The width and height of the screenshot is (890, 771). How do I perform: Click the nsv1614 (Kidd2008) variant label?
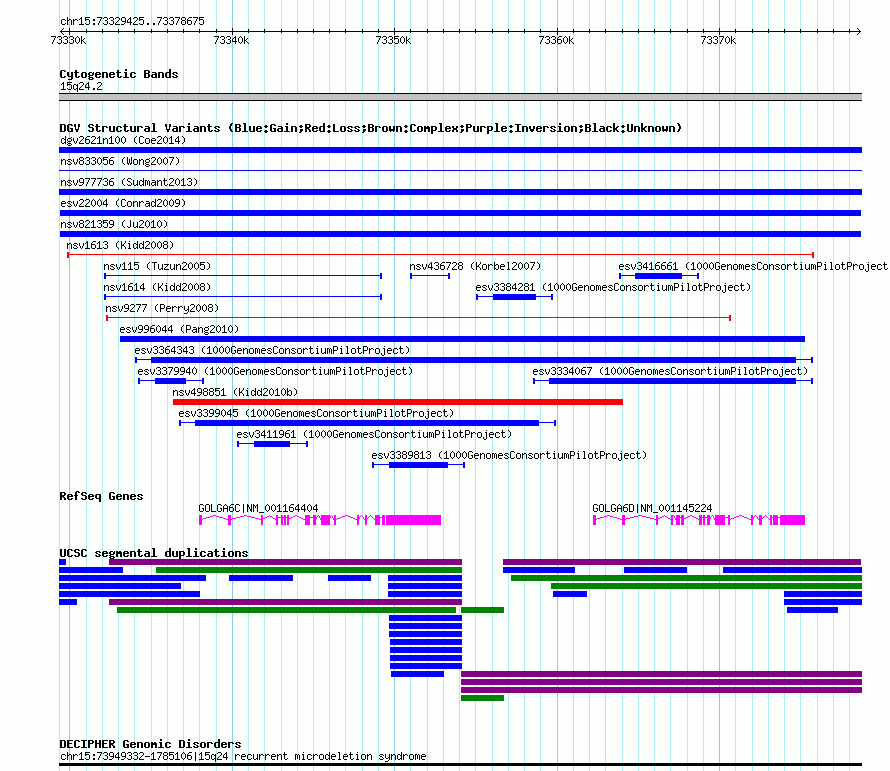(157, 287)
